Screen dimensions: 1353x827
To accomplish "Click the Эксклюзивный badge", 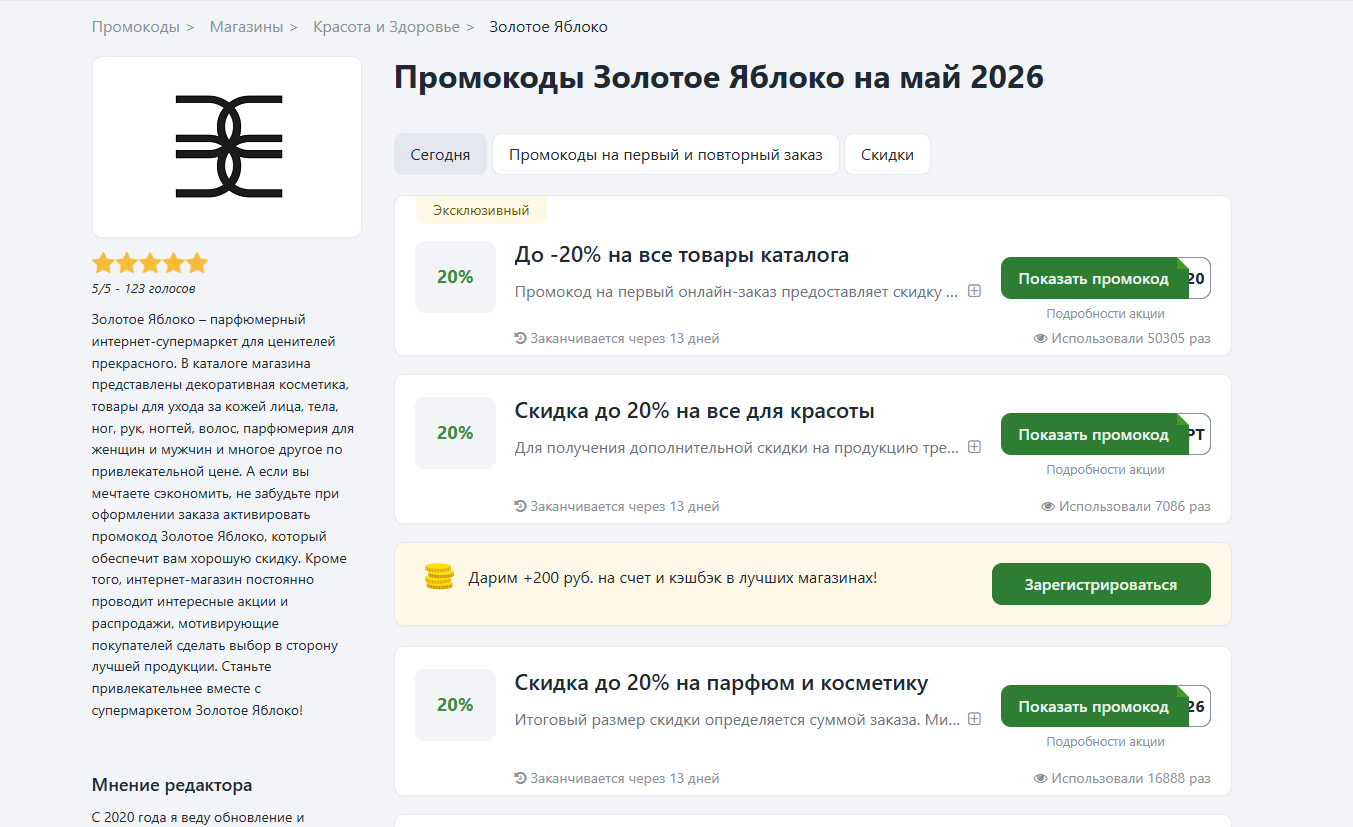I will [x=481, y=210].
